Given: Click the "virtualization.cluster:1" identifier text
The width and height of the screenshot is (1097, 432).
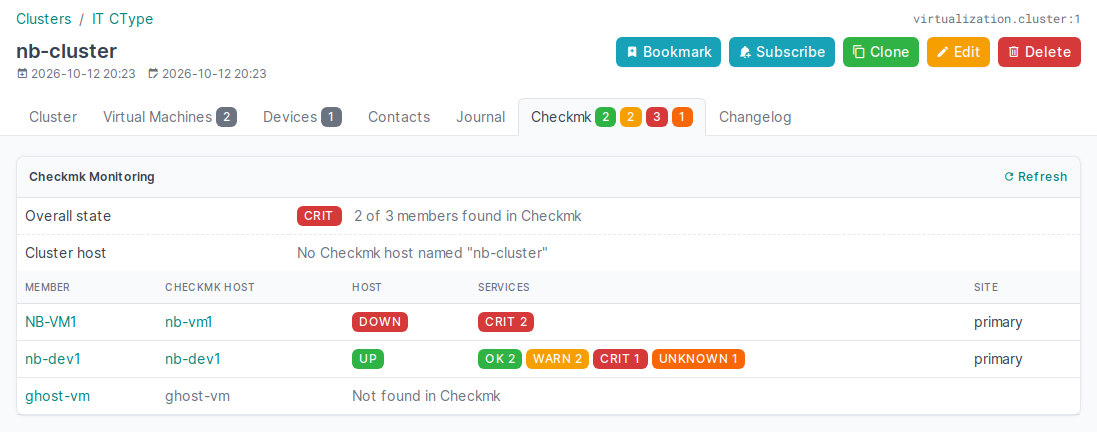Looking at the screenshot, I should (997, 20).
